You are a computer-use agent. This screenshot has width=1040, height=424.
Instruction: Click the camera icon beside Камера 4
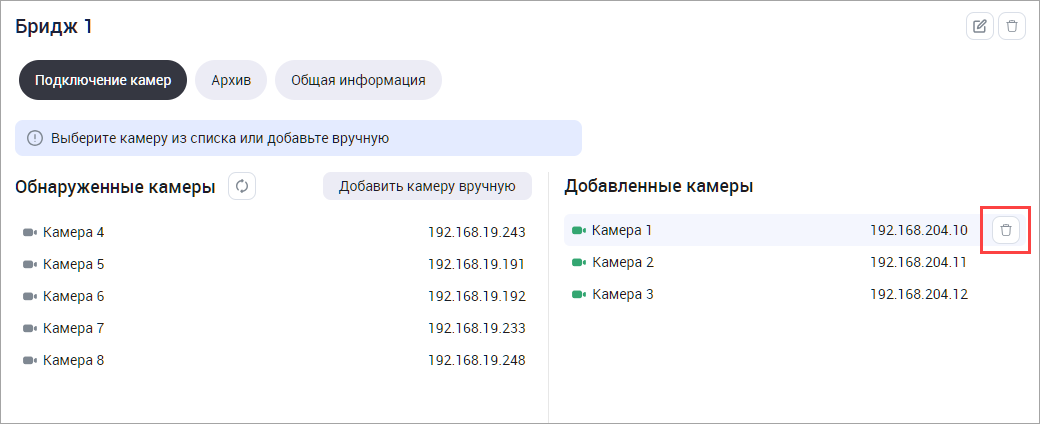[29, 232]
